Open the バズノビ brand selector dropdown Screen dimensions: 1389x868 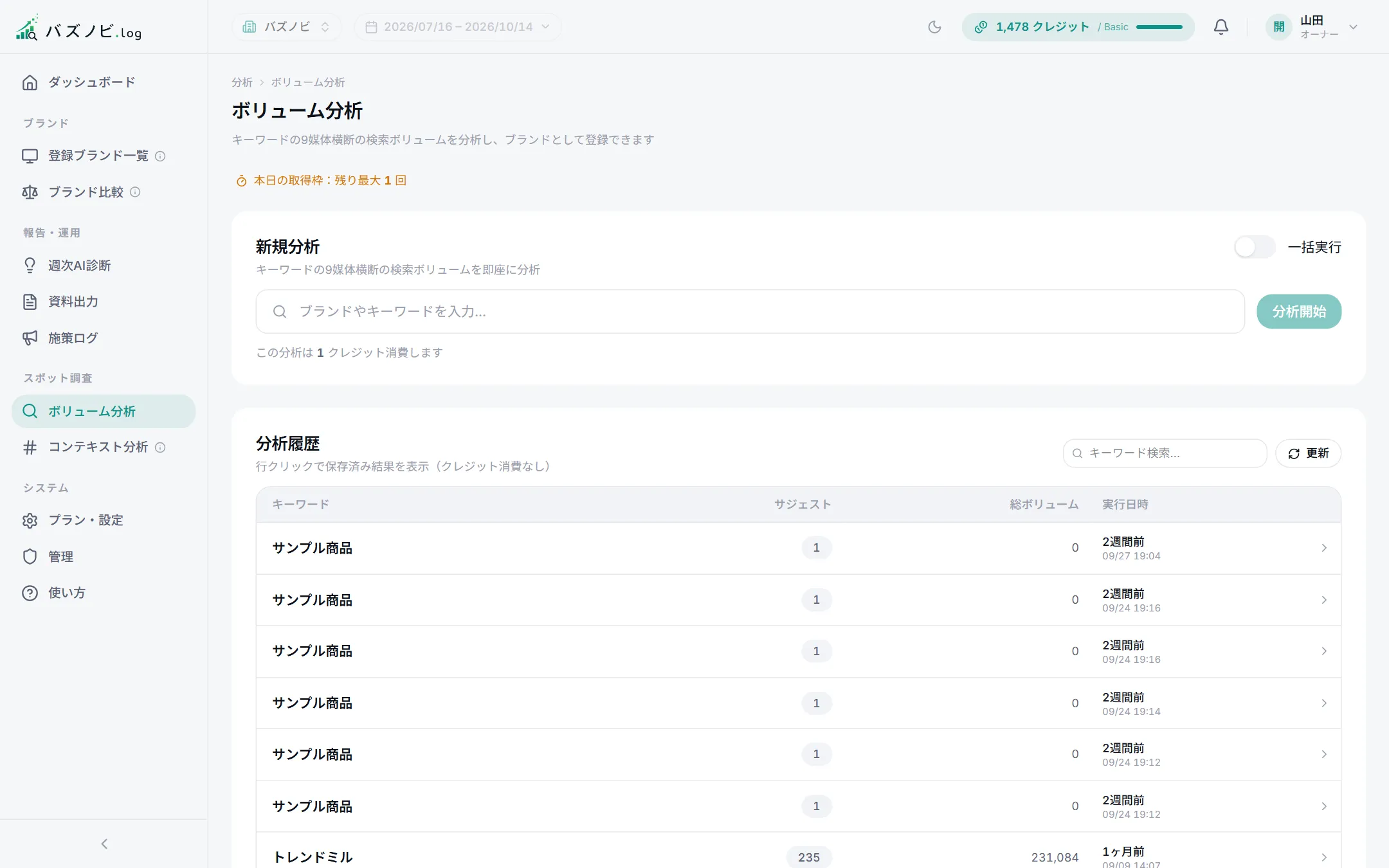pos(286,27)
